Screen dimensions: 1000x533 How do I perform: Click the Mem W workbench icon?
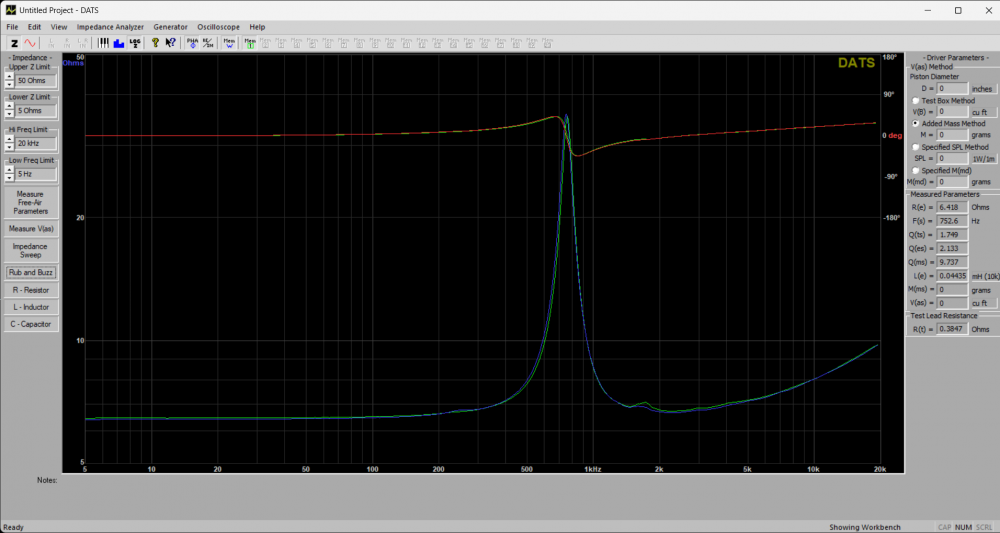pos(229,43)
